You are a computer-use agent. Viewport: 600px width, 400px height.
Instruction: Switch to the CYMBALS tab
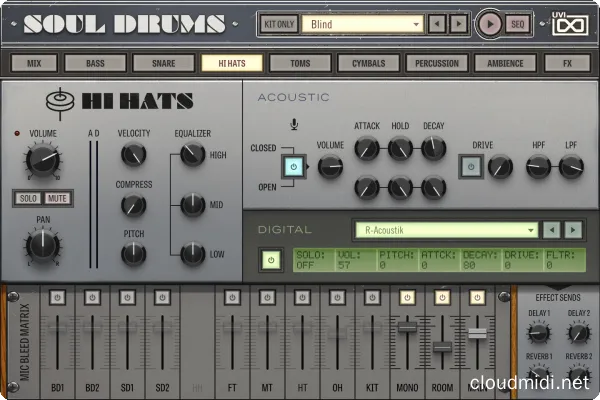(x=368, y=63)
